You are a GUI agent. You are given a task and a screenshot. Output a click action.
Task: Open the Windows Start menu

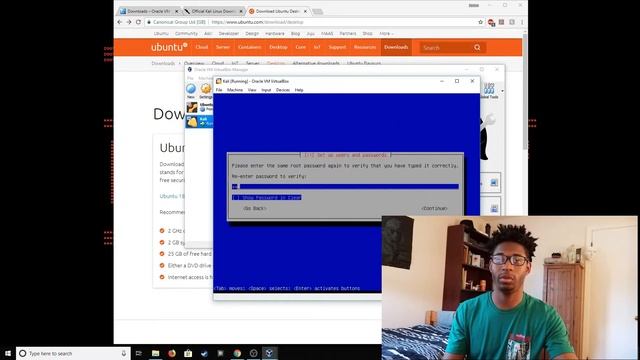8,353
